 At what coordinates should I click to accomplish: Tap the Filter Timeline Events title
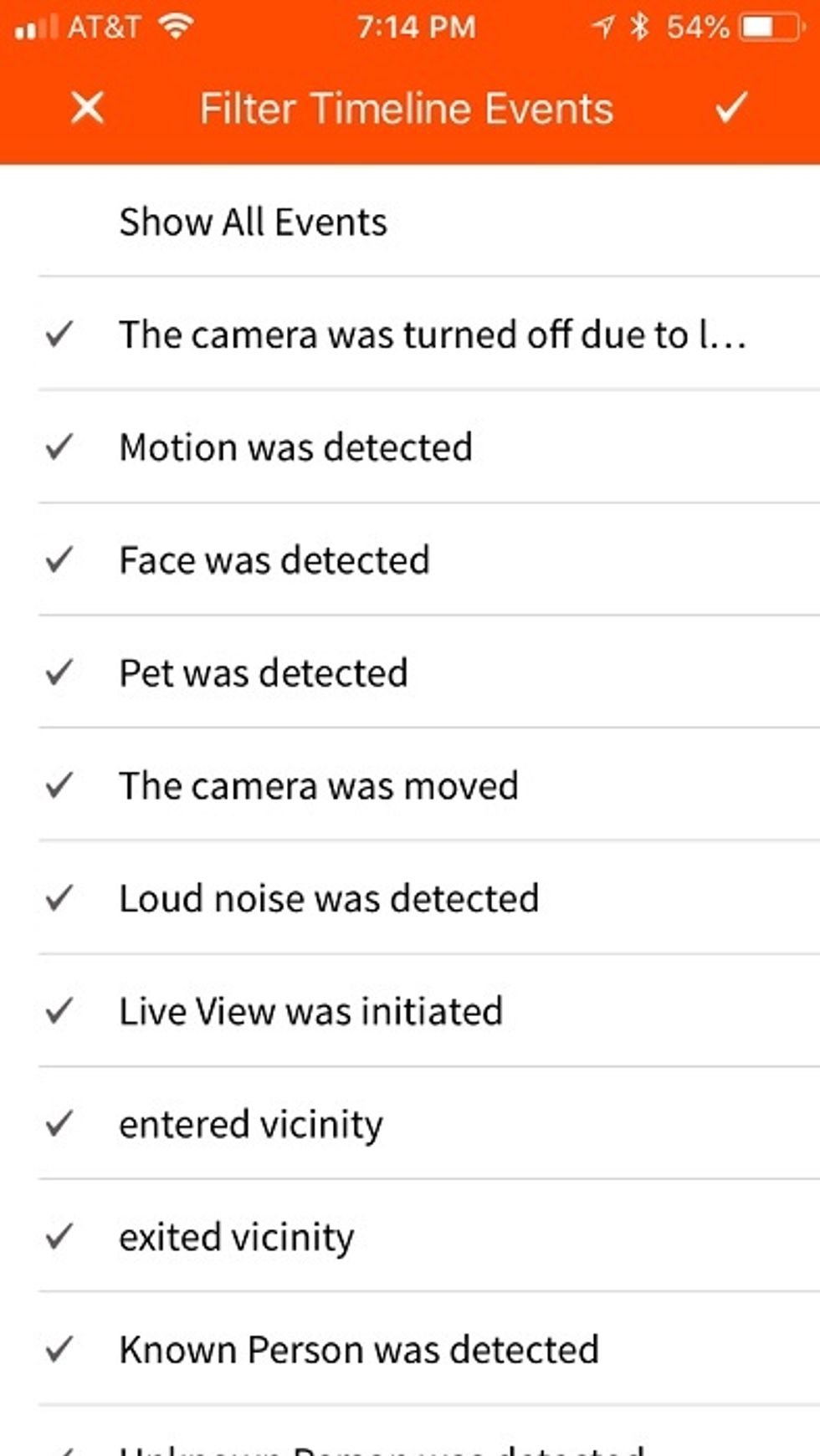[x=407, y=109]
